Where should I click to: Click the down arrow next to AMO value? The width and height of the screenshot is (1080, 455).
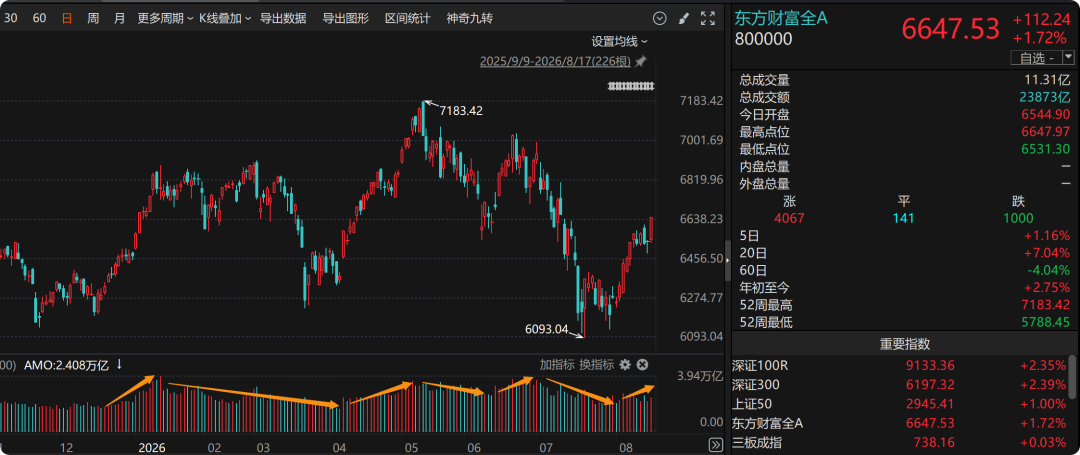click(119, 364)
